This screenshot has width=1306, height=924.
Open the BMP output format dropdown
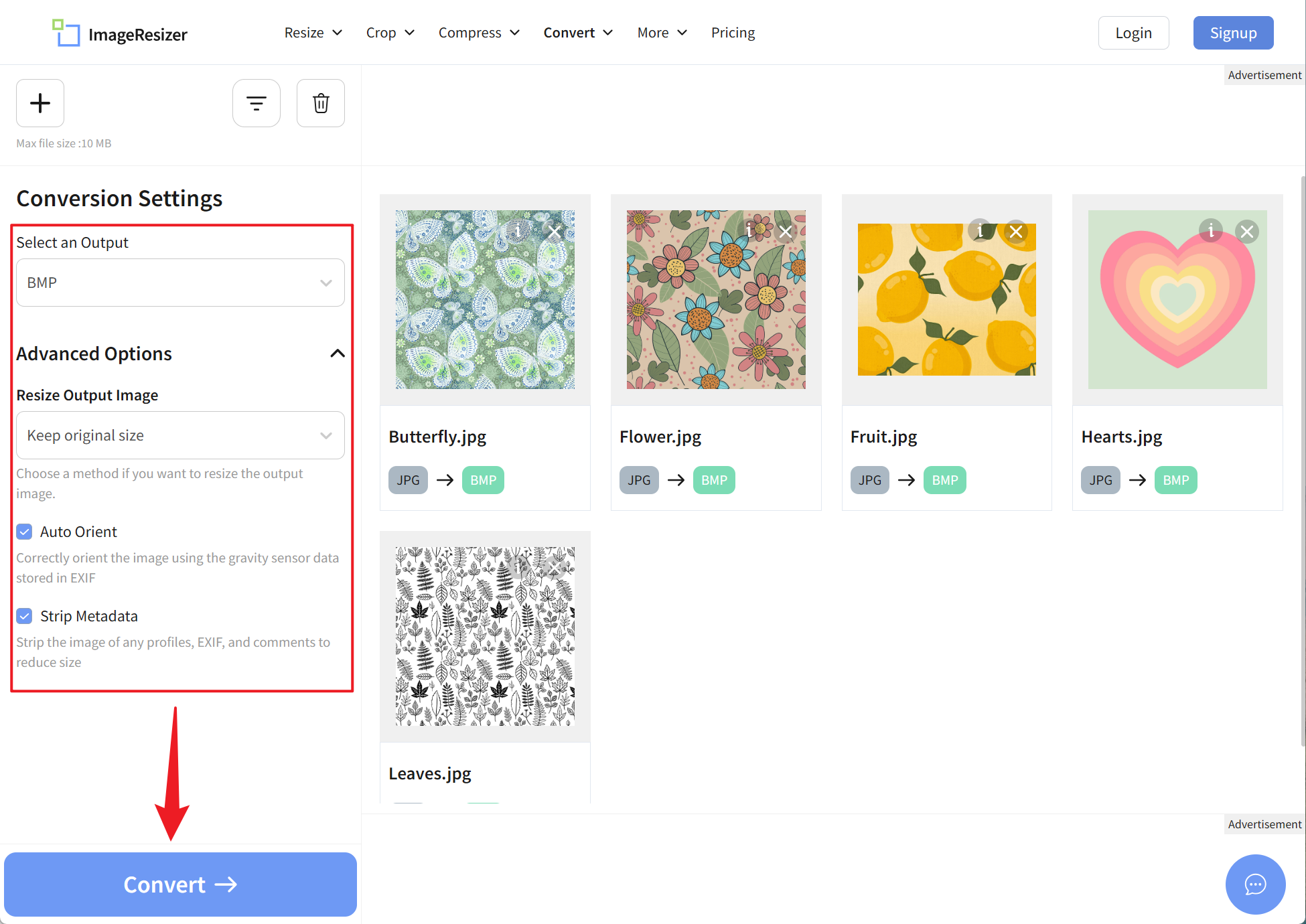click(180, 283)
